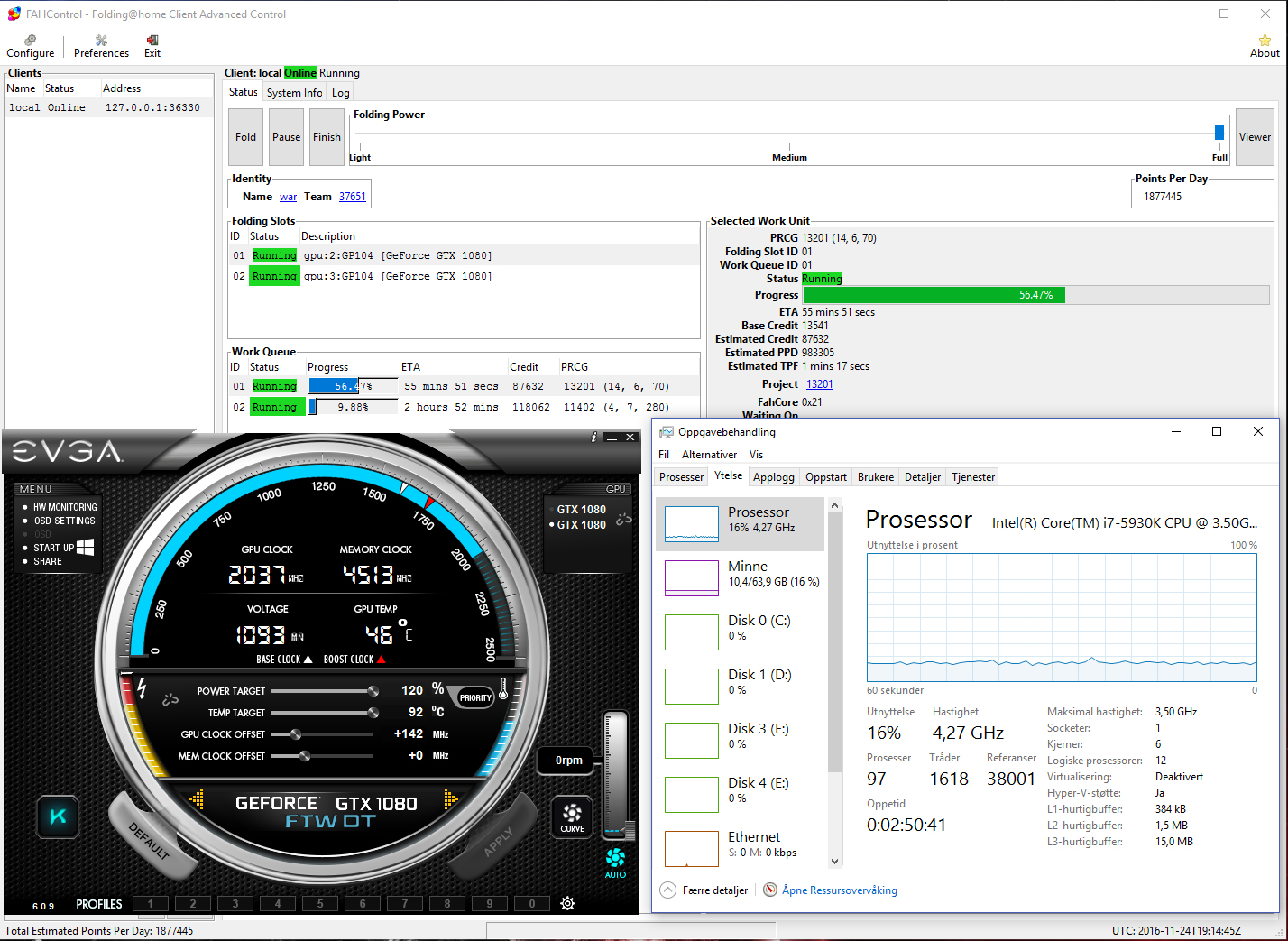1288x941 pixels.
Task: Select Disk 3 (E:) performance item
Action: coord(740,740)
